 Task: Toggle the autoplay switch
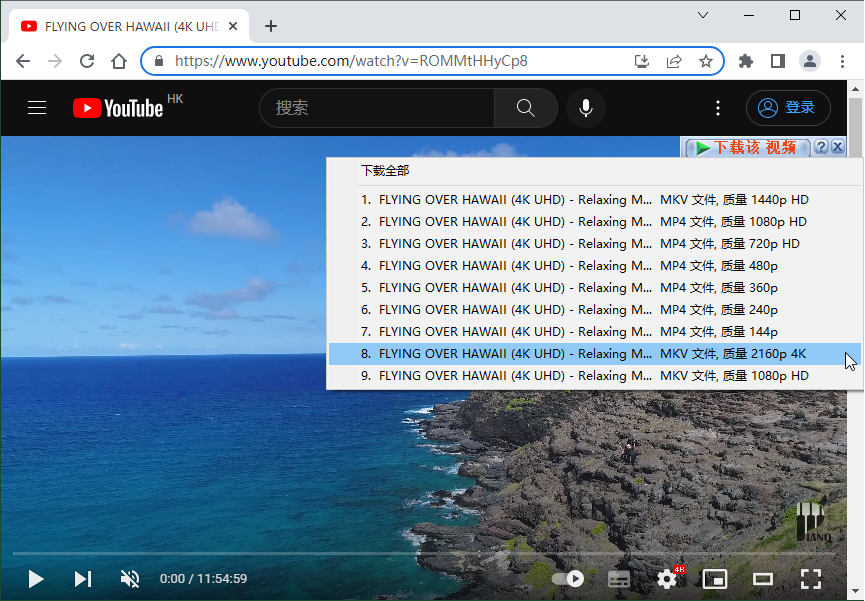pyautogui.click(x=568, y=579)
